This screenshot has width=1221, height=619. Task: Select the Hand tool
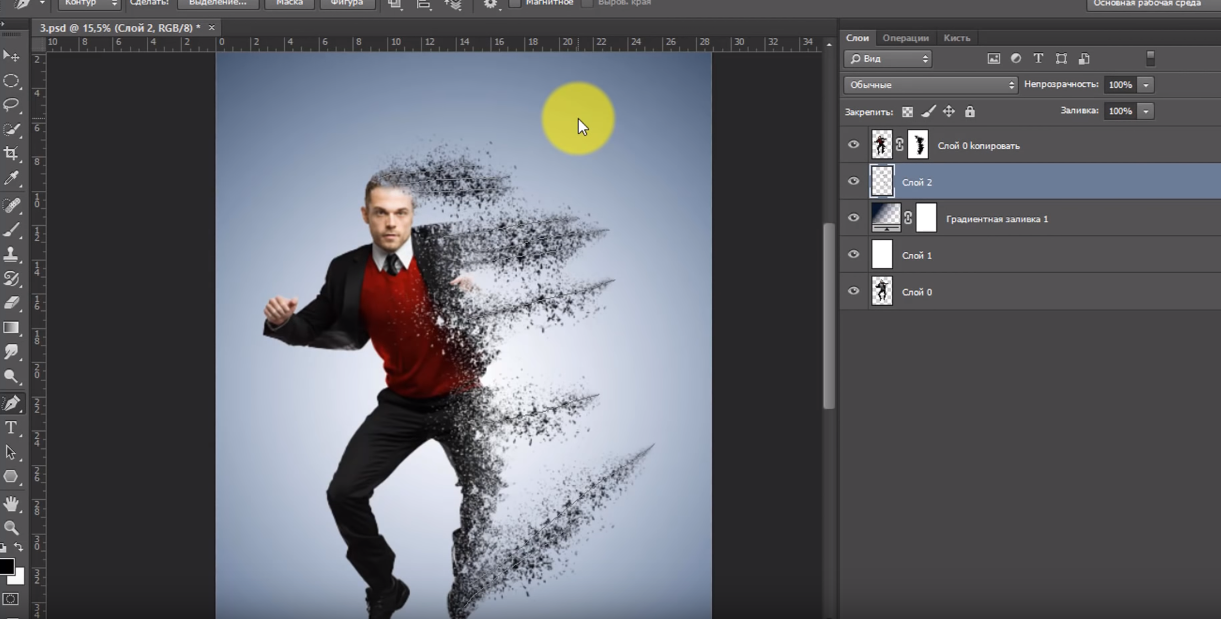(x=11, y=503)
